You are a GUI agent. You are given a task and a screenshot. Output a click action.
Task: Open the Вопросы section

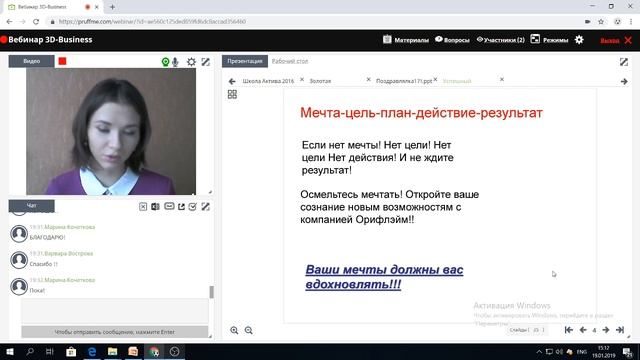[x=452, y=40]
